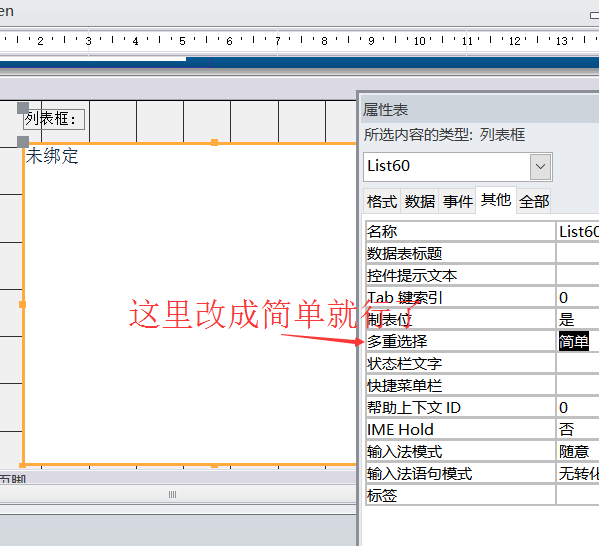The width and height of the screenshot is (599, 546).
Task: Open the 全部 tab
Action: click(x=534, y=201)
